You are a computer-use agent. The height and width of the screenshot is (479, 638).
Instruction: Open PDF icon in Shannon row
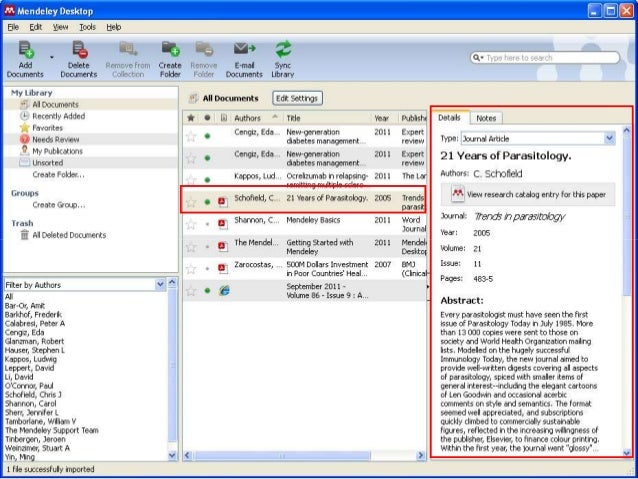coord(223,223)
